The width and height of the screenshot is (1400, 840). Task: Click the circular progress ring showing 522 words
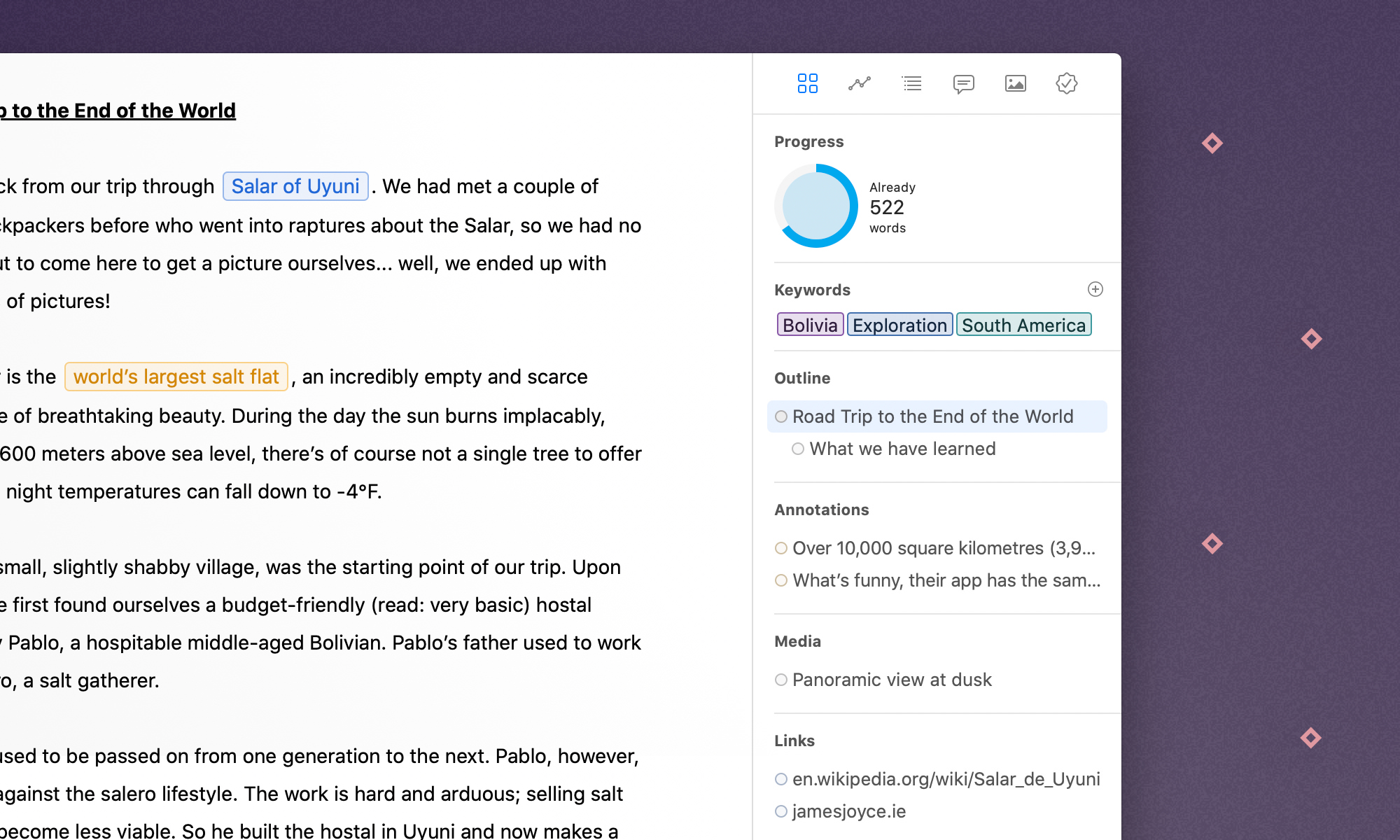pyautogui.click(x=816, y=206)
